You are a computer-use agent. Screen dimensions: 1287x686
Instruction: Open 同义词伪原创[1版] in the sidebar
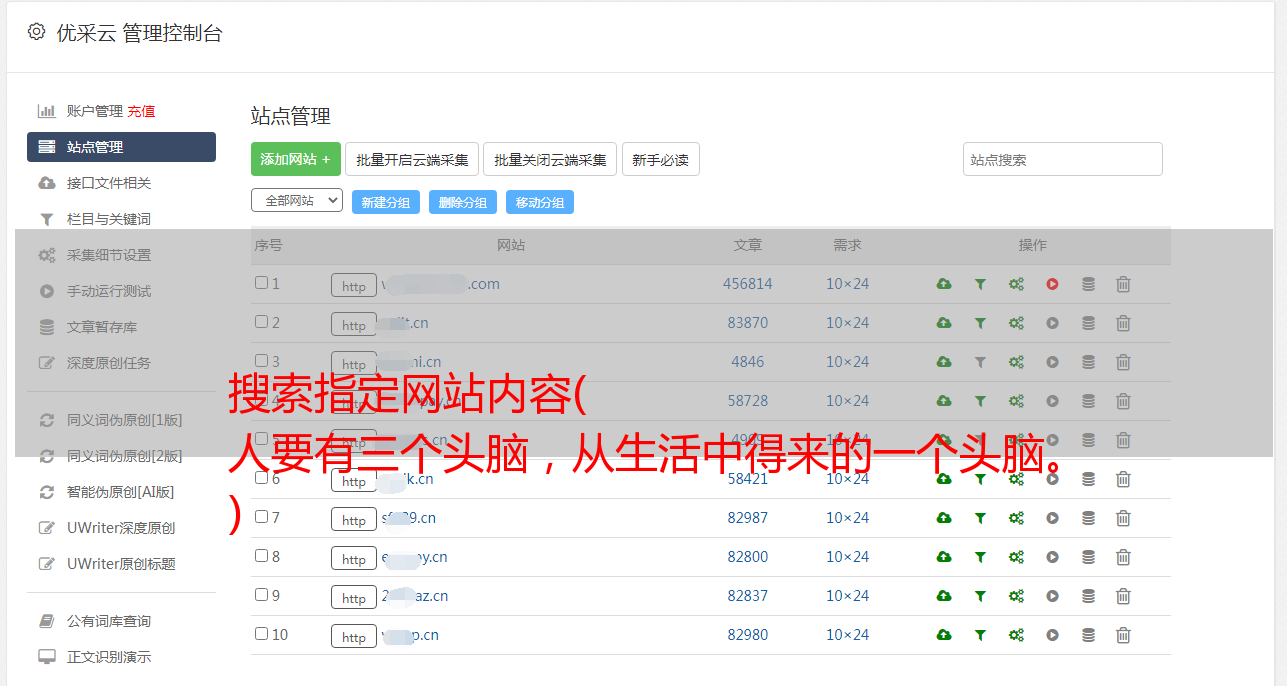[125, 420]
